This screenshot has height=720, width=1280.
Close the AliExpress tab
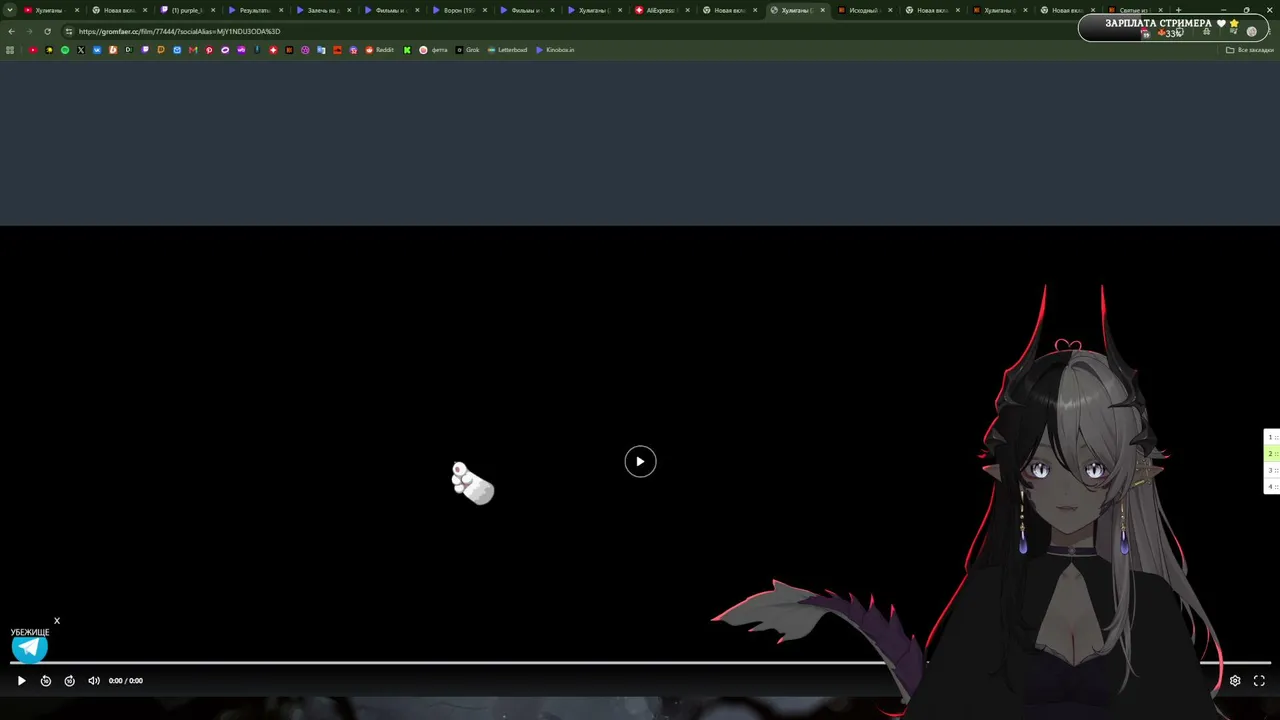pos(688,10)
